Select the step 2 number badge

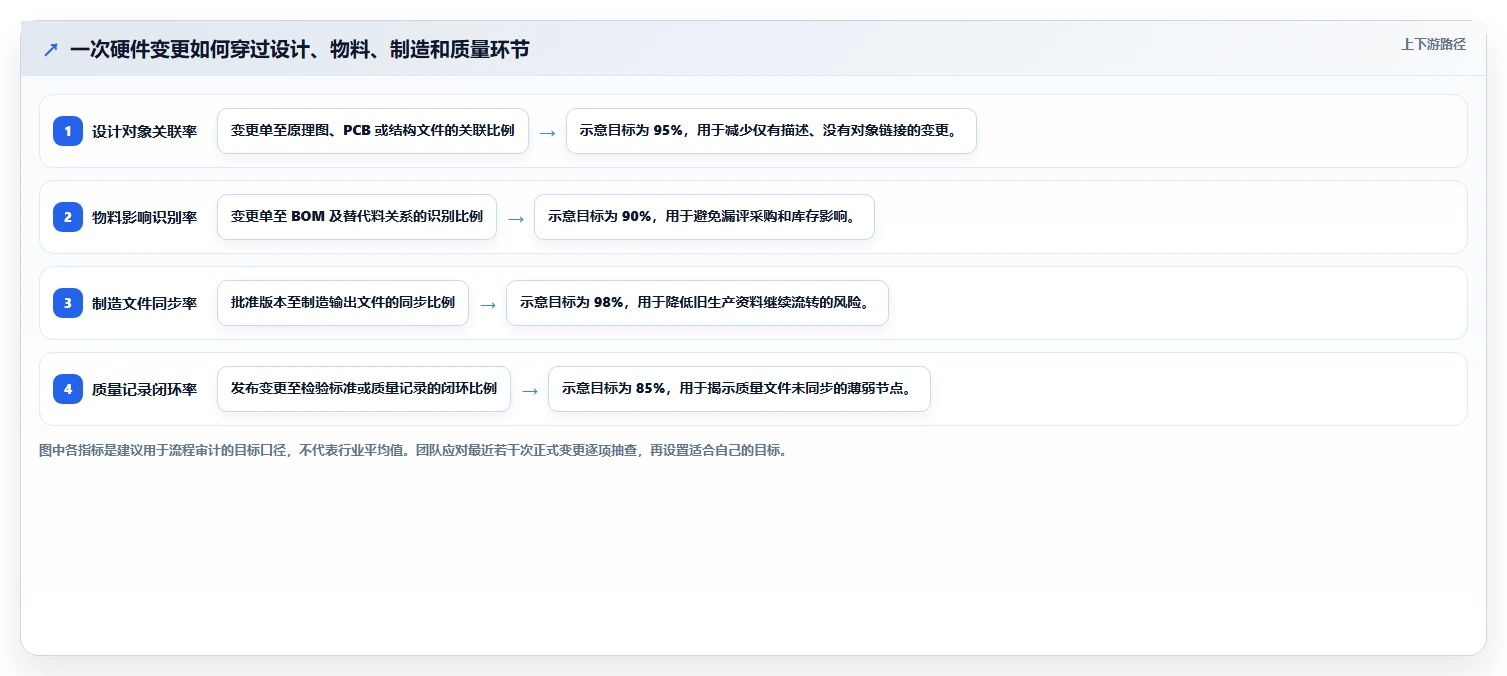[68, 217]
